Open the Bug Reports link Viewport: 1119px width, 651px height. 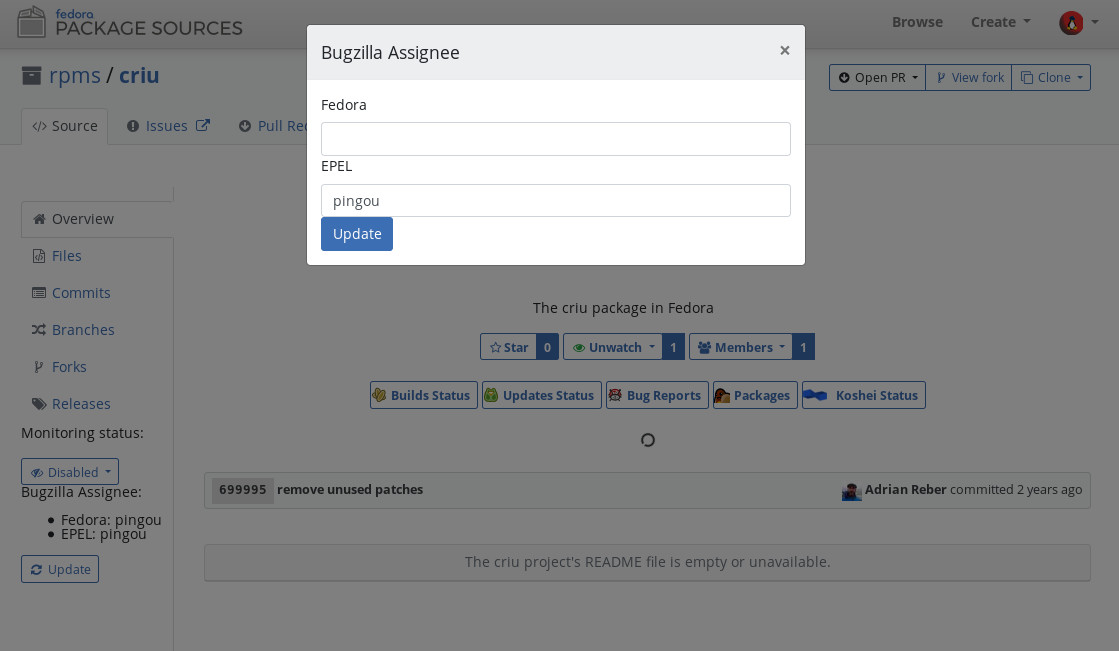657,395
